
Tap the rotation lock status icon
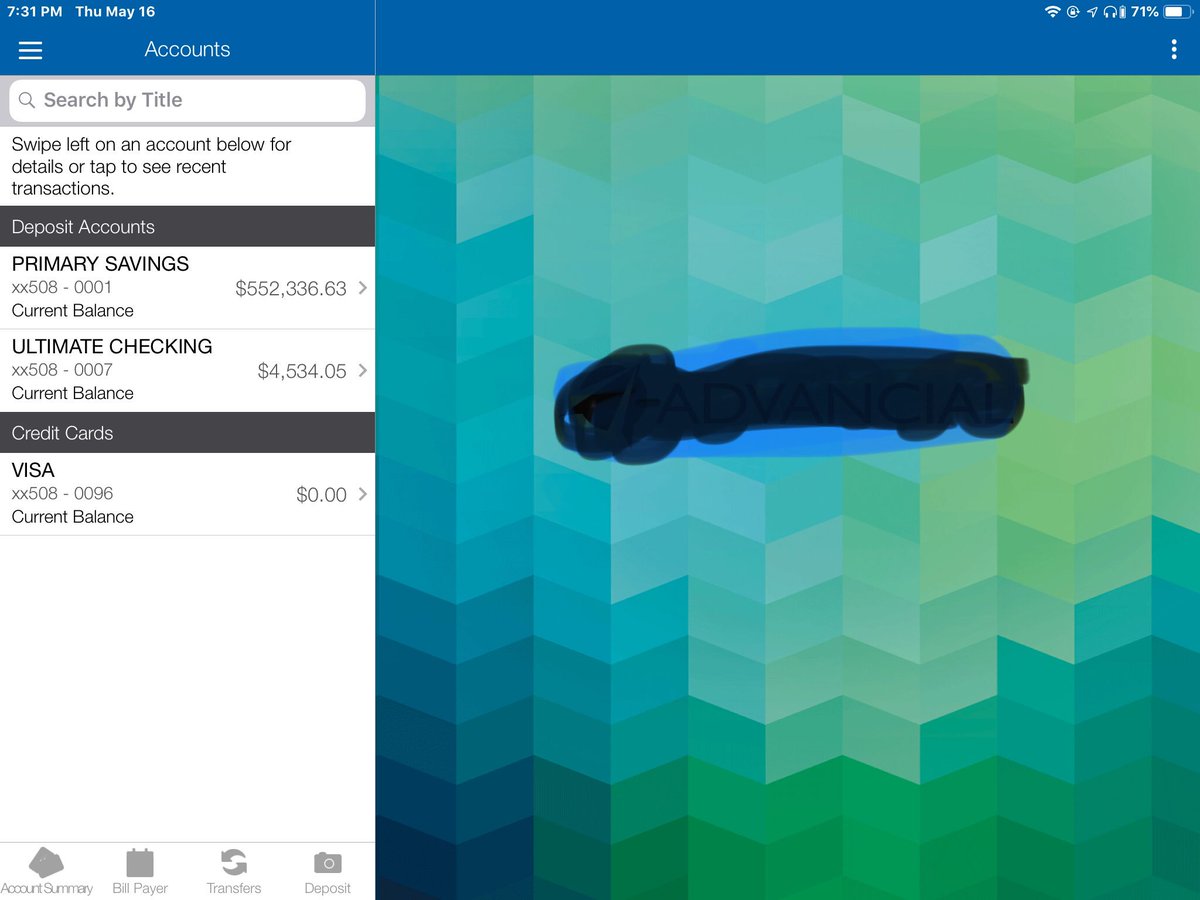pos(1073,12)
